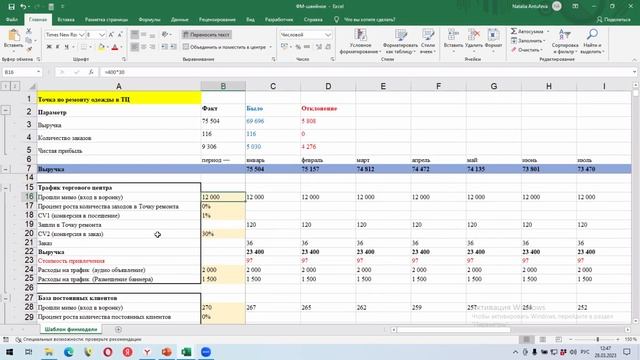Open the Data (Данные) tab
This screenshot has height=360, width=640.
pos(180,20)
